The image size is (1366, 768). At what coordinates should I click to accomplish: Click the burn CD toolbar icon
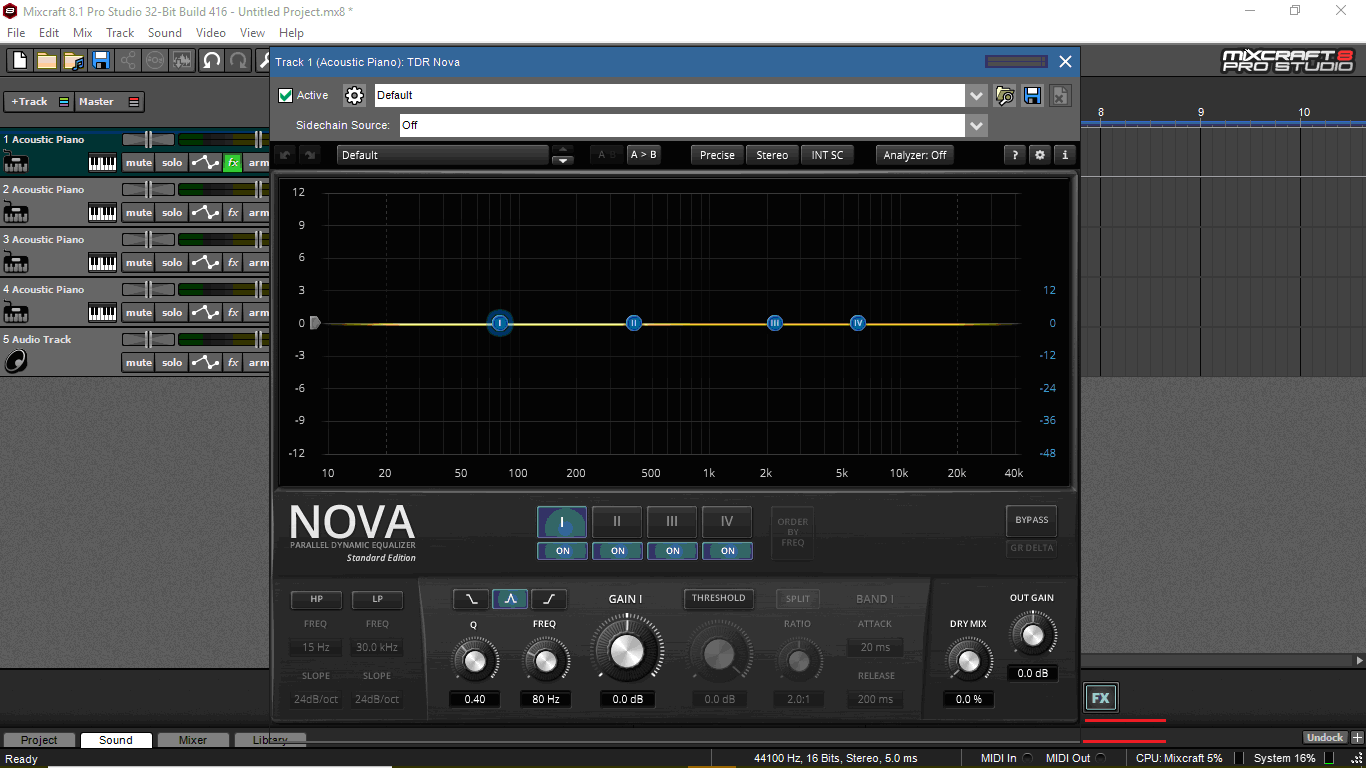(155, 61)
